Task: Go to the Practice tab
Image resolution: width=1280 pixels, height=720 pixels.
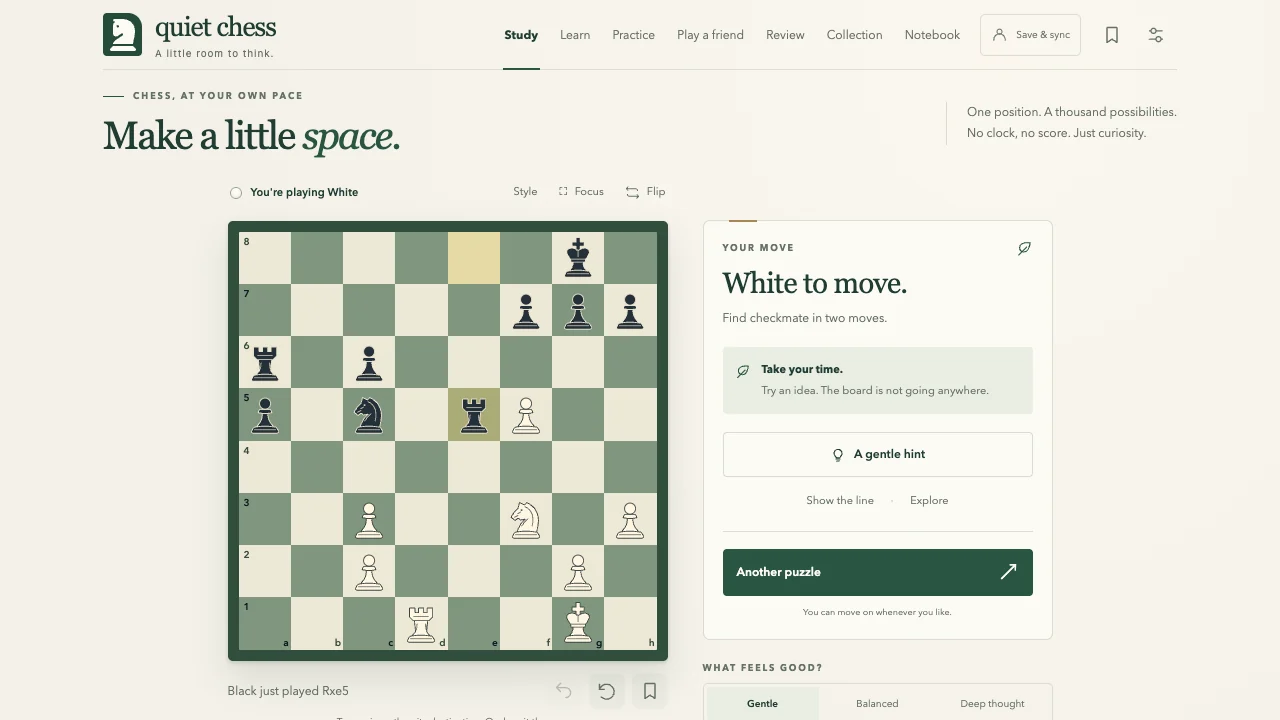Action: pyautogui.click(x=634, y=35)
